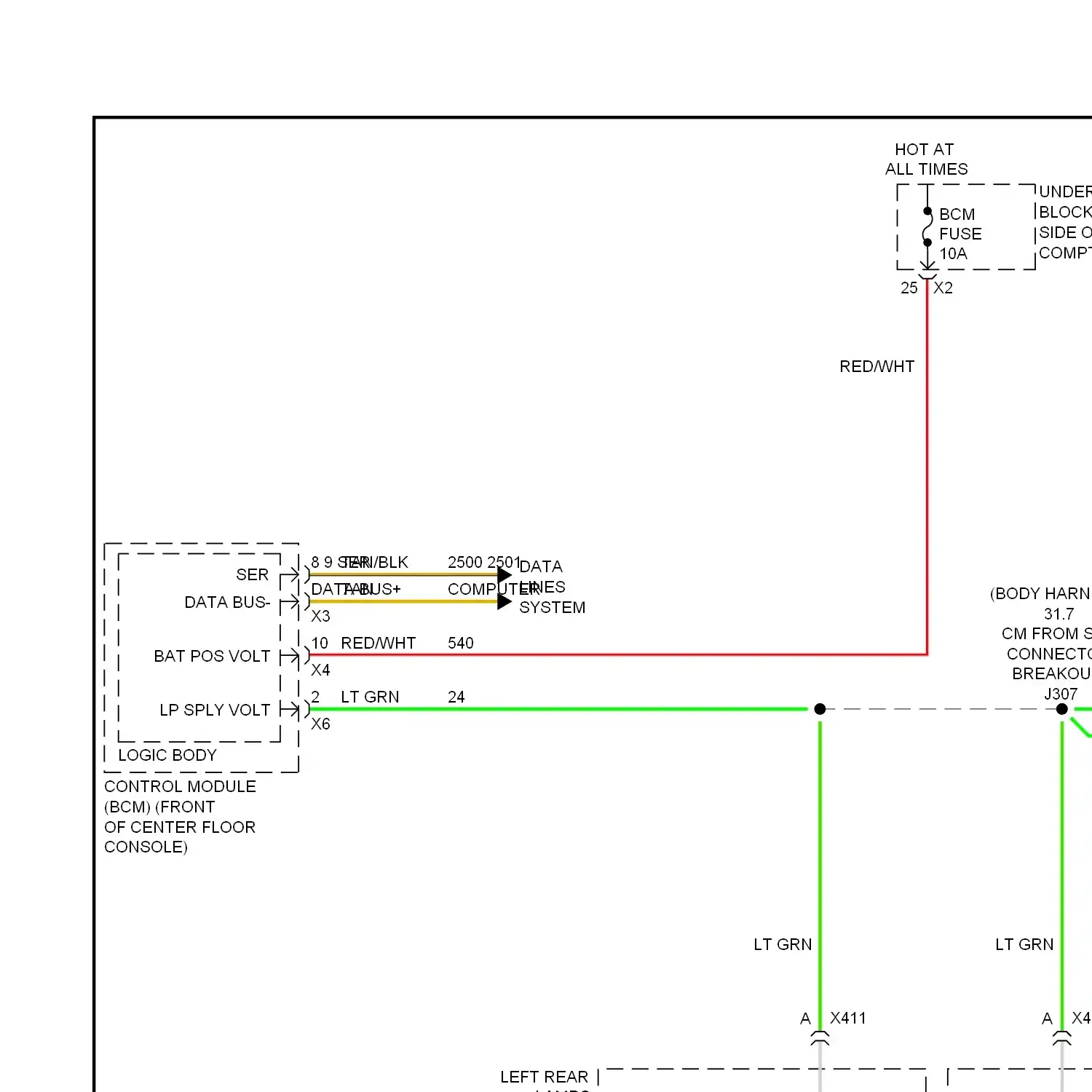Click the 'X4' connector label
This screenshot has width=1092, height=1092.
(320, 670)
